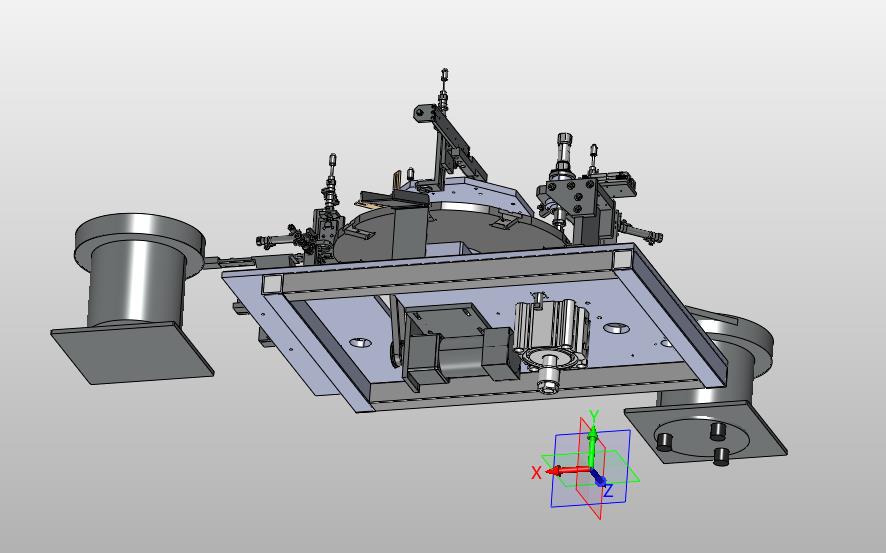Select the right feeder's square base plate

706,431
